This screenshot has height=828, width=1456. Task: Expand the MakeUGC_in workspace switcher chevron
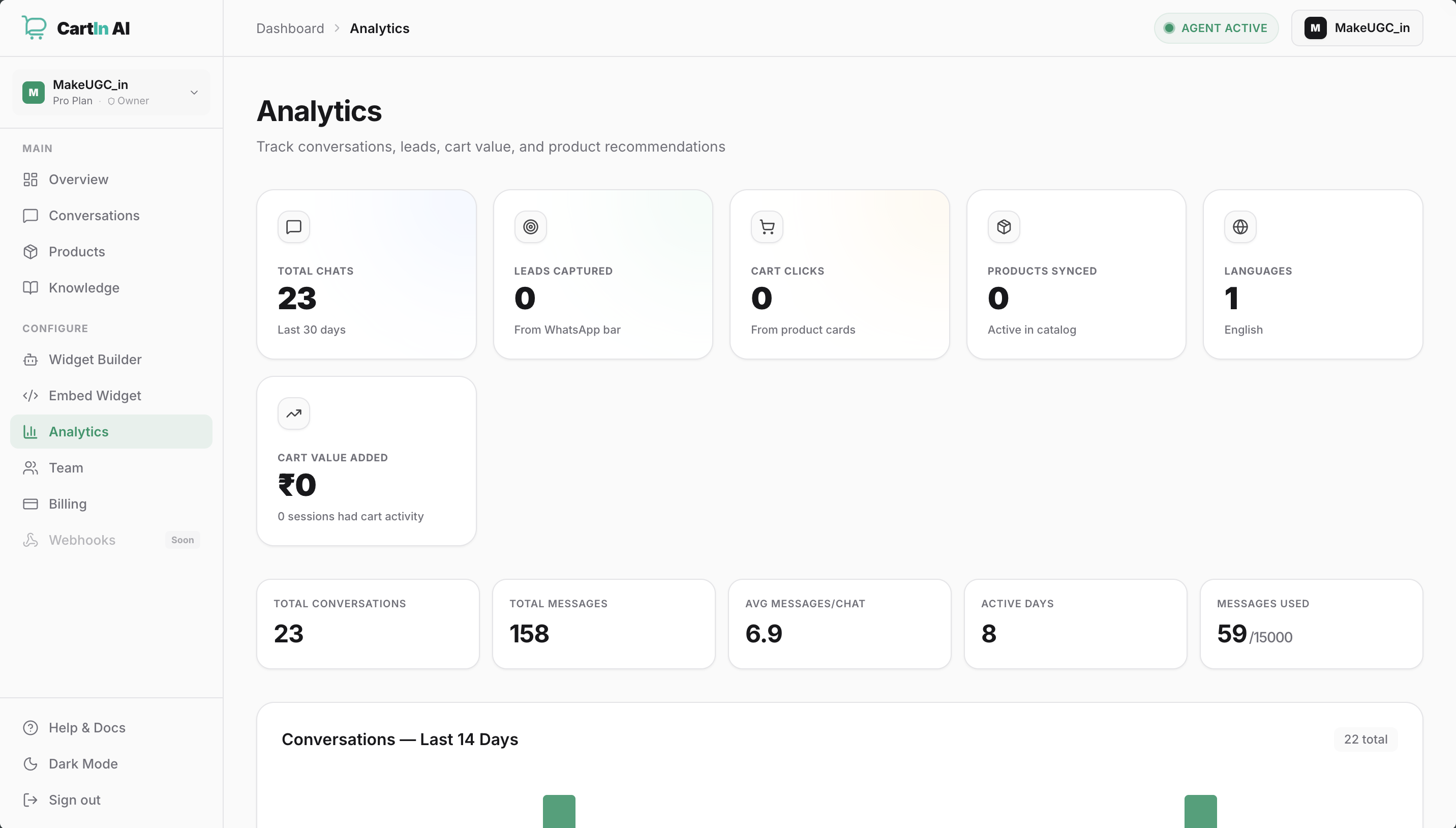tap(194, 93)
